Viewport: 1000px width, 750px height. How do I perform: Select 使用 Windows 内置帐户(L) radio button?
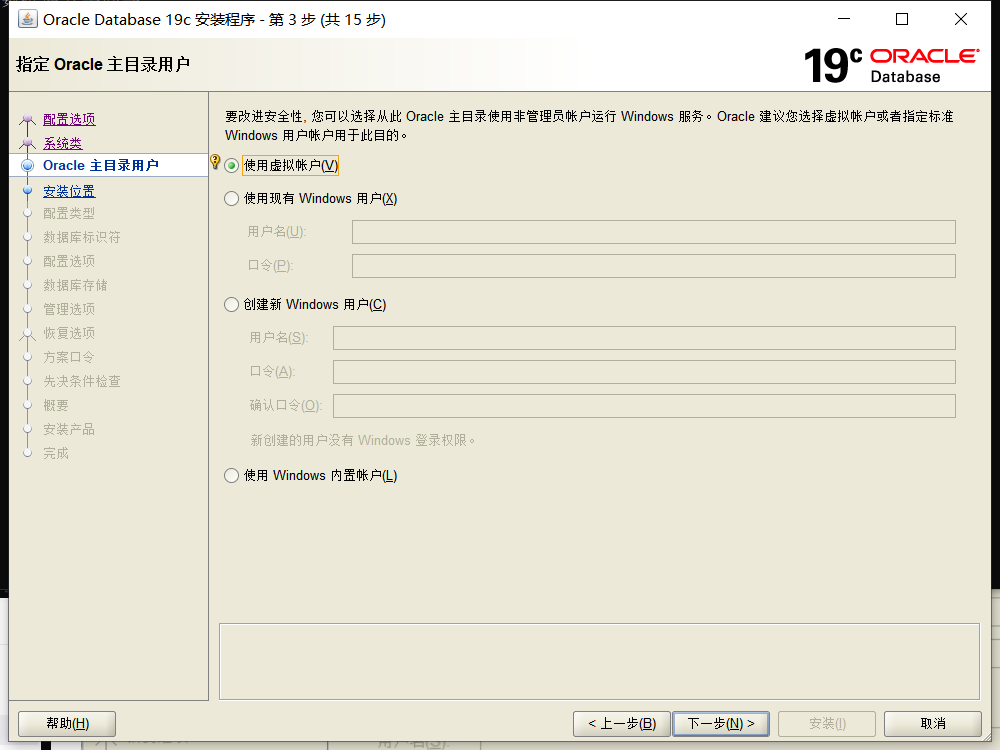tap(232, 476)
